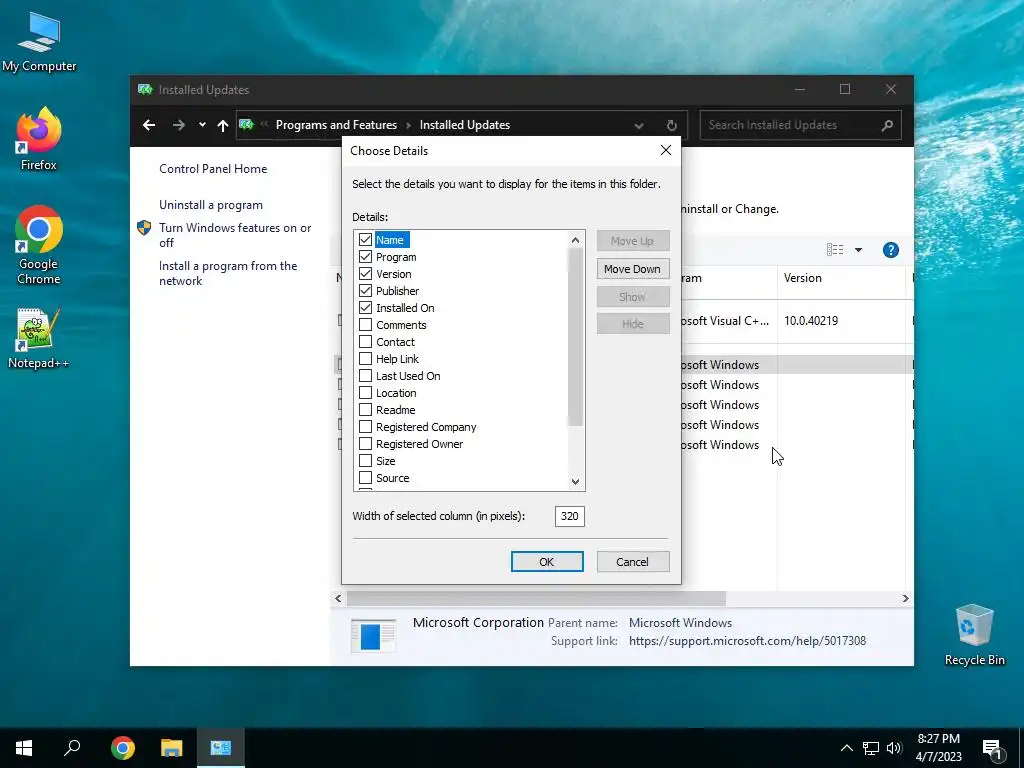This screenshot has height=768, width=1024.
Task: Go back in Installed Updates window
Action: (149, 125)
